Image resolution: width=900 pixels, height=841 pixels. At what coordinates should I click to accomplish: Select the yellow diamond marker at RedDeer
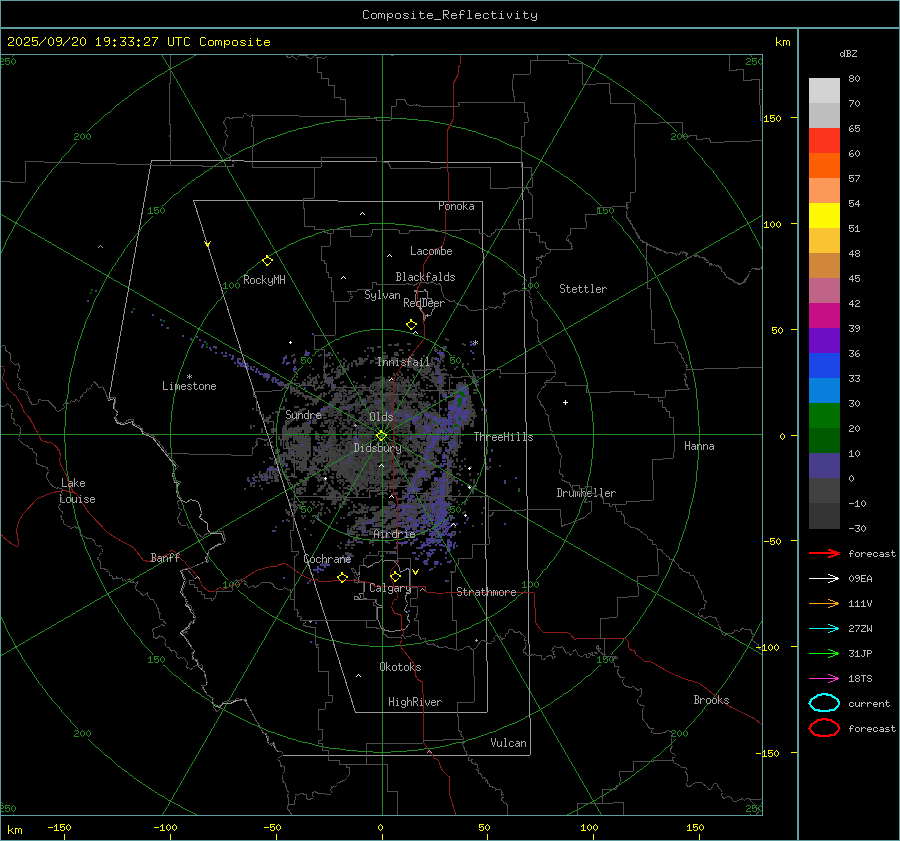(411, 325)
